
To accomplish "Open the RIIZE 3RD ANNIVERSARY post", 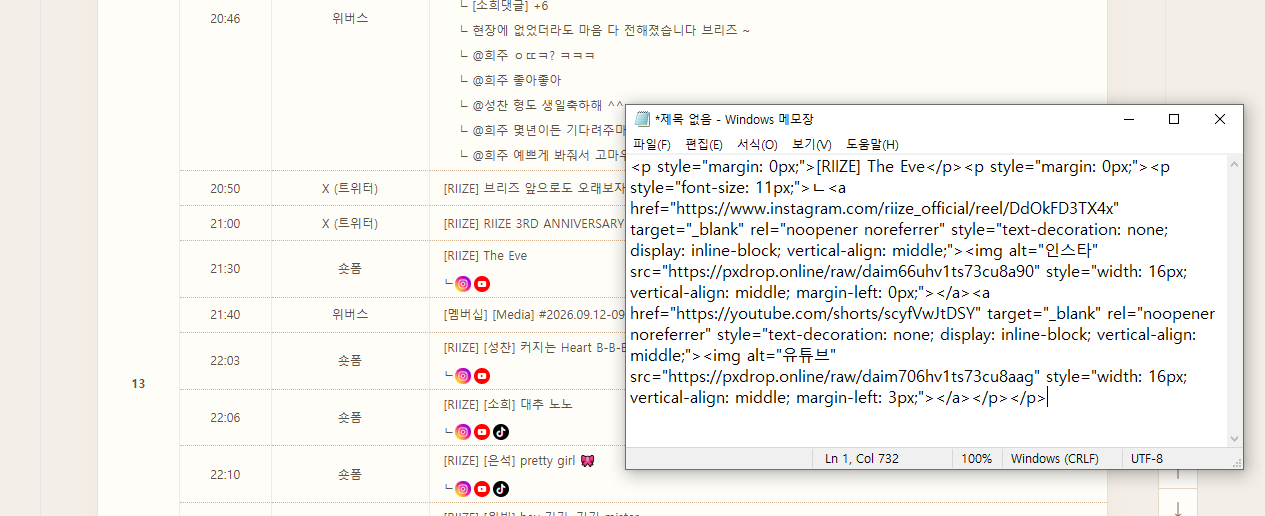I will pos(534,223).
